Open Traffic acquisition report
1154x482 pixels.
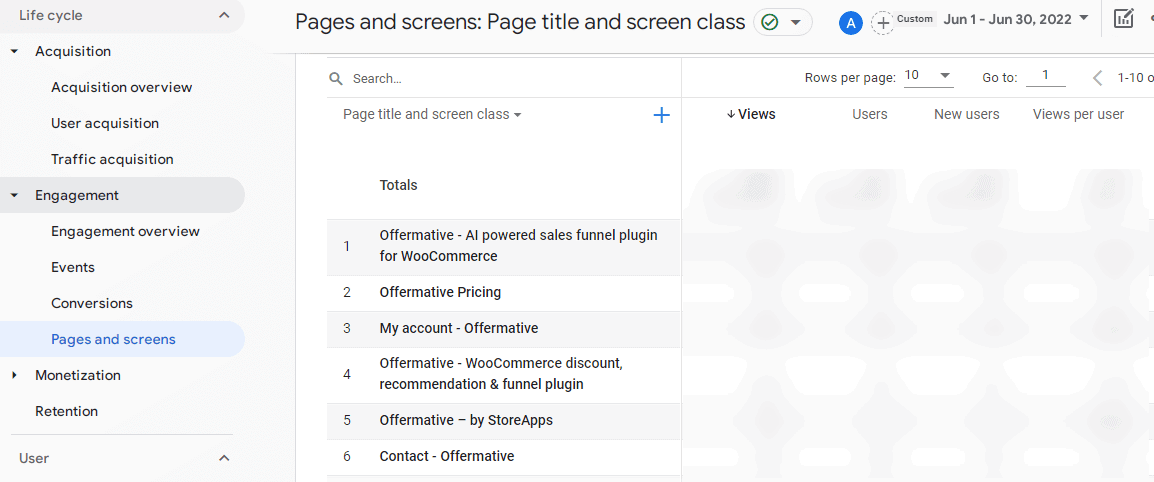coord(112,160)
